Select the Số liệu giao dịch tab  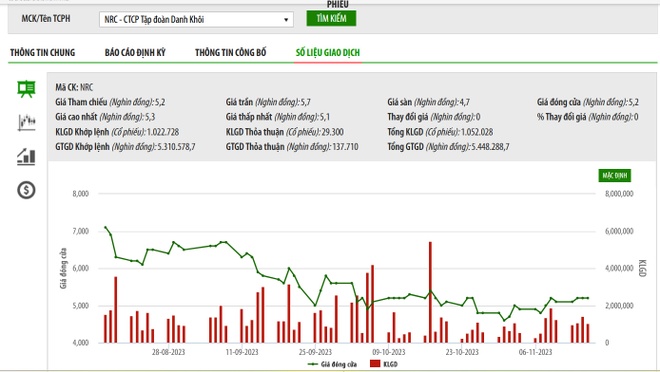pos(328,53)
